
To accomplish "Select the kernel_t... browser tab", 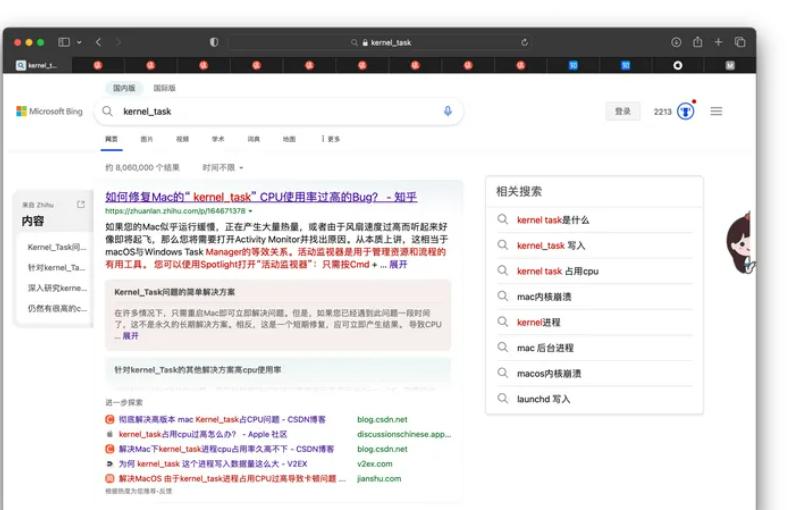I will pos(37,65).
